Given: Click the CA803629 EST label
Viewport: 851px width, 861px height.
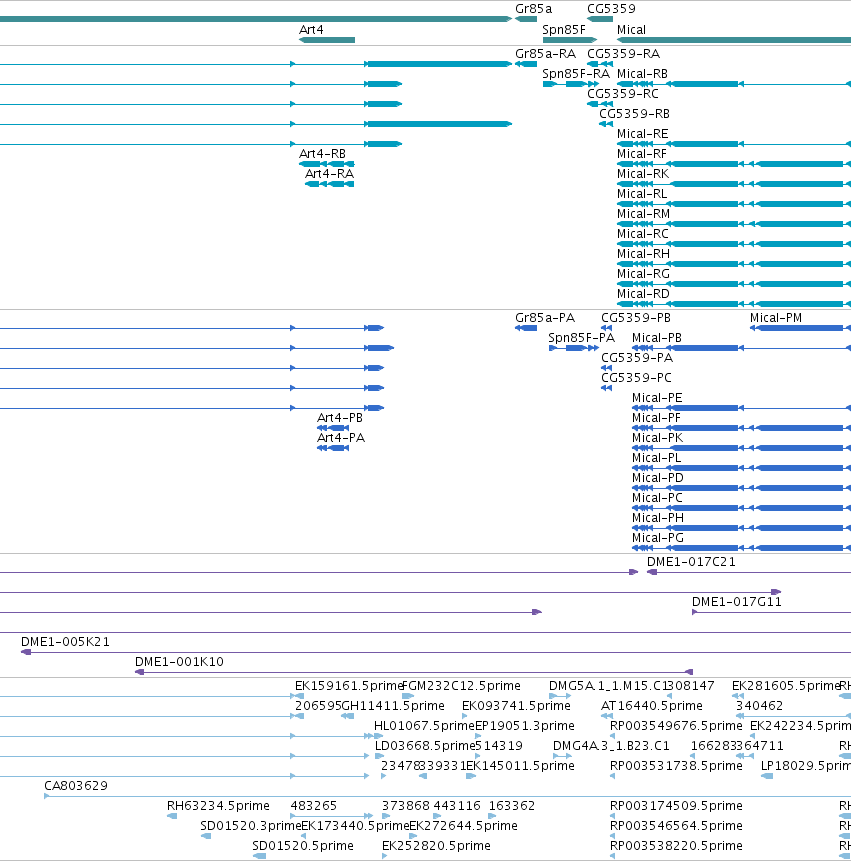Looking at the screenshot, I should [x=76, y=786].
